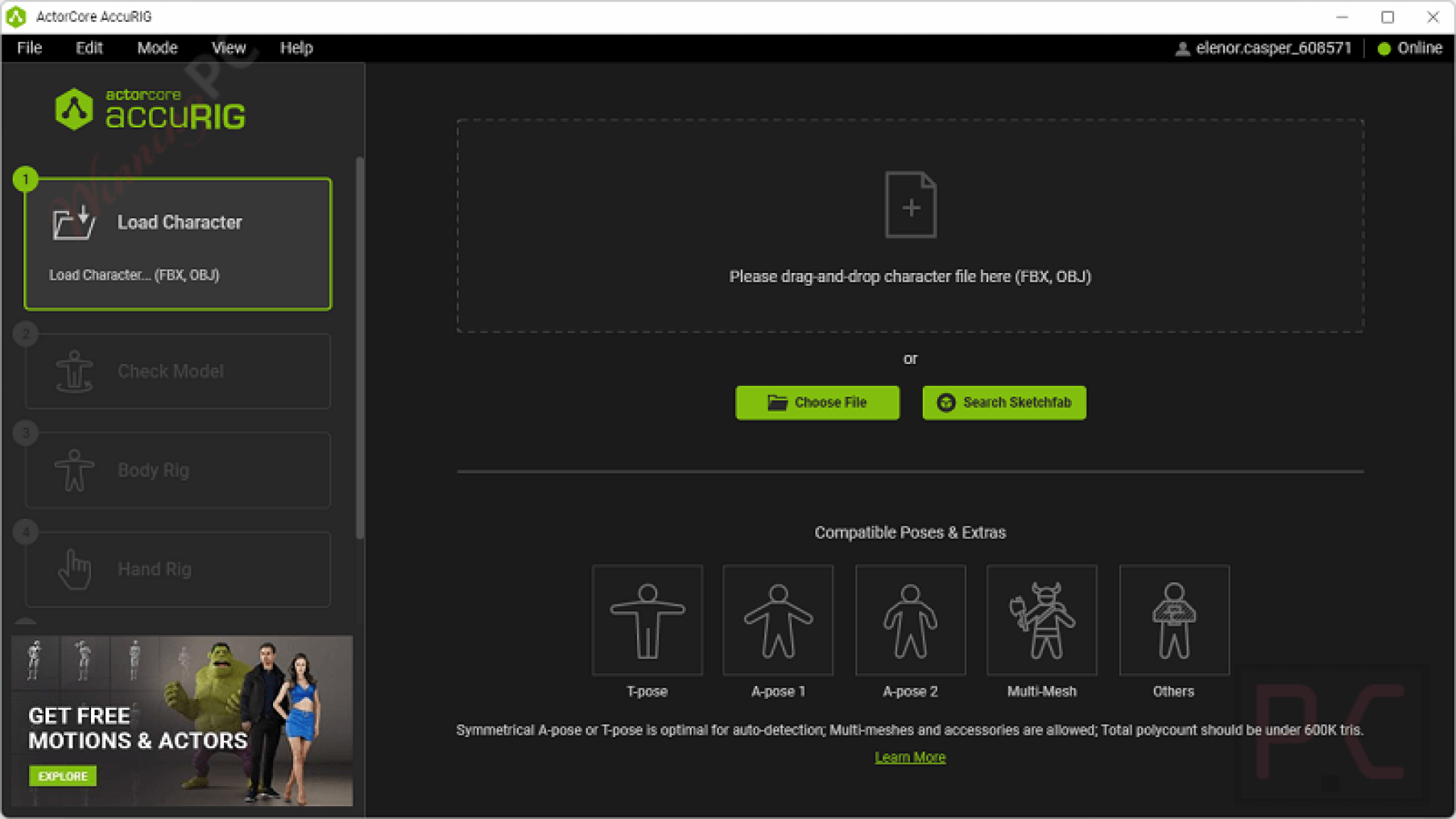Open the Learn More link

coord(910,756)
